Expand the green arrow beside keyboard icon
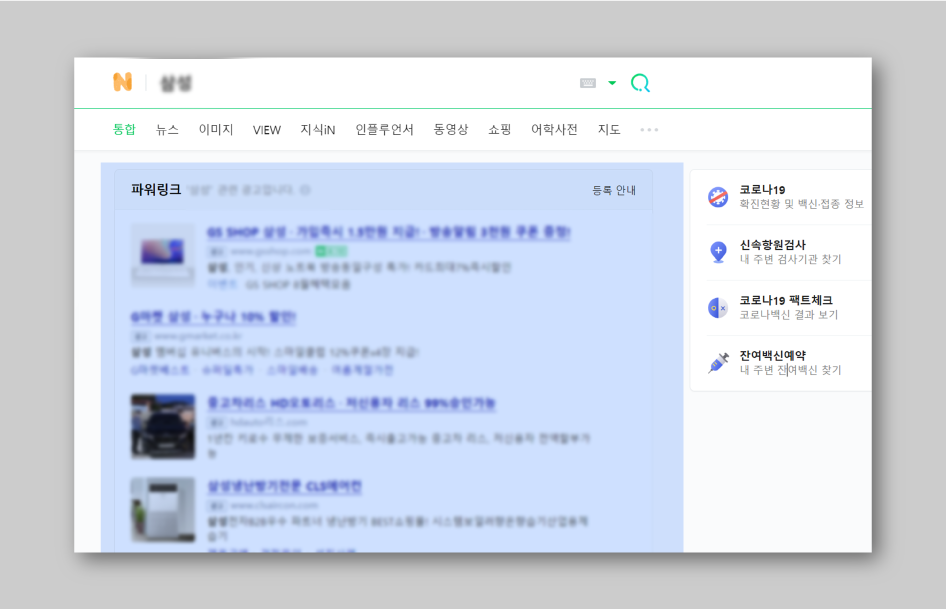The width and height of the screenshot is (946, 609). pyautogui.click(x=612, y=83)
